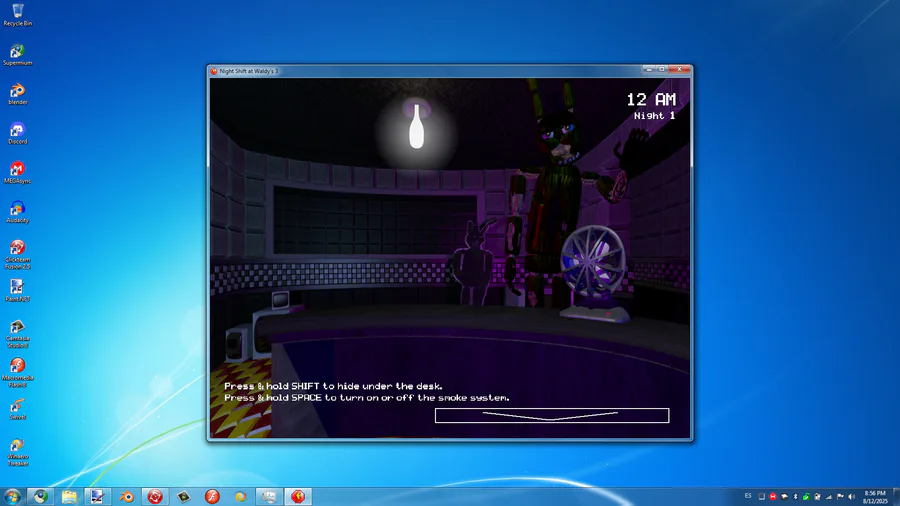900x506 pixels.
Task: Click the Show Desktop strip in taskbar
Action: pyautogui.click(x=896, y=497)
